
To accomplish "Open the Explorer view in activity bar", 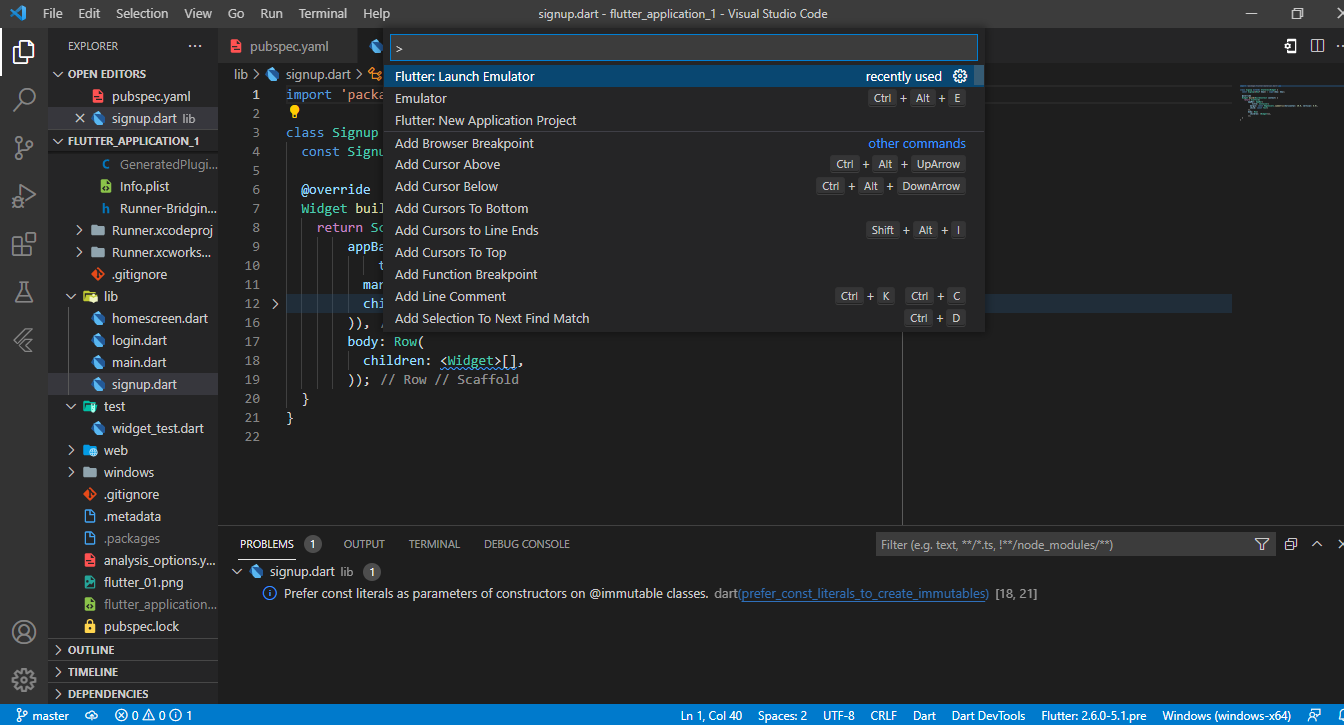I will 24,51.
